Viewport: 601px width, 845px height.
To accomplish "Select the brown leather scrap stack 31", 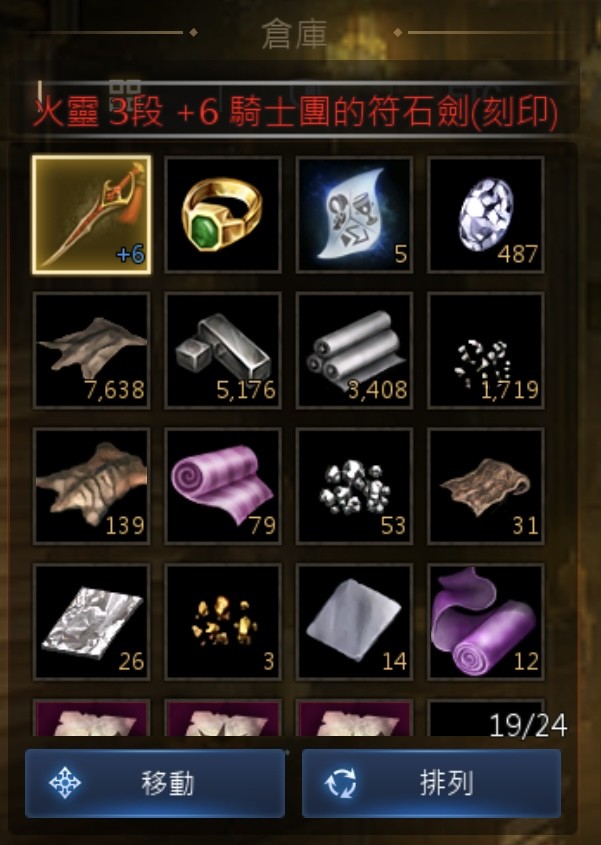I will pyautogui.click(x=486, y=486).
